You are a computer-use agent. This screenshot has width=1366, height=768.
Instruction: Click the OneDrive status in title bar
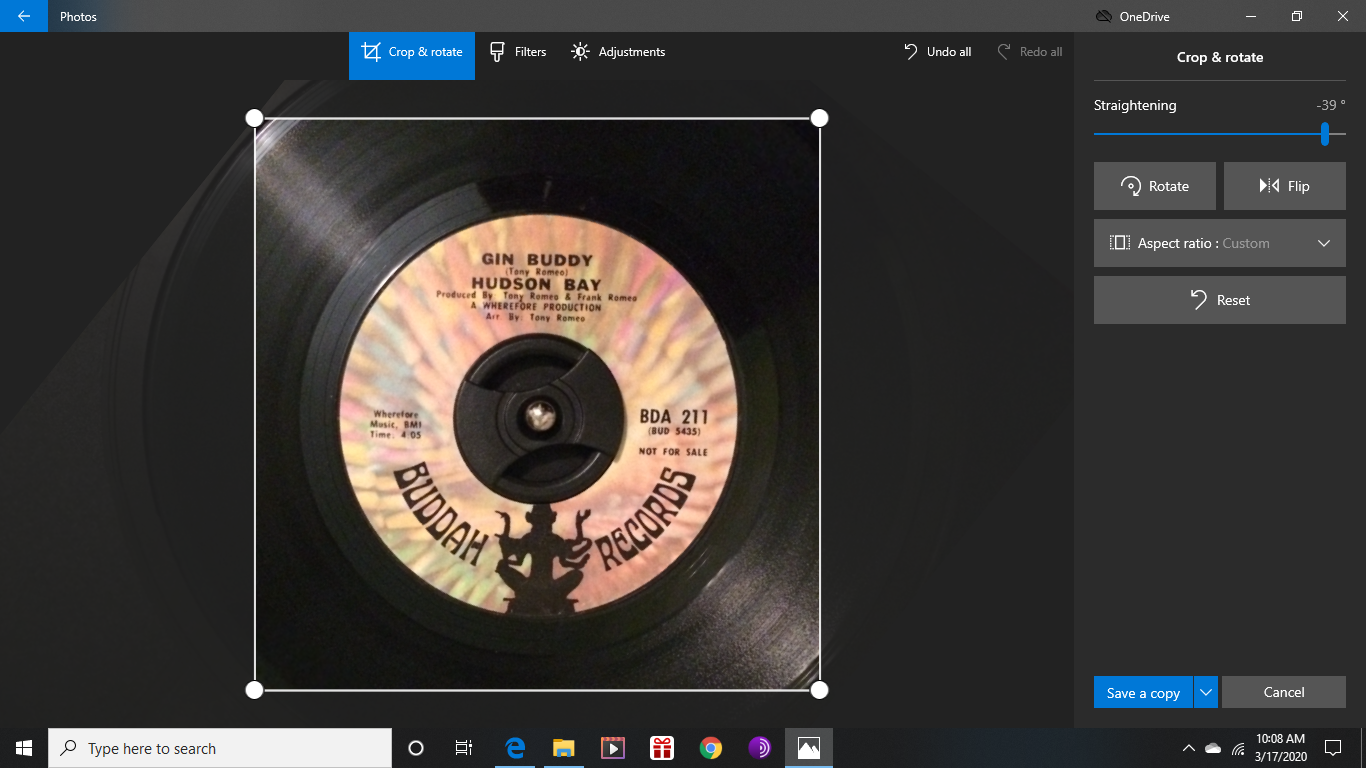coord(1133,16)
